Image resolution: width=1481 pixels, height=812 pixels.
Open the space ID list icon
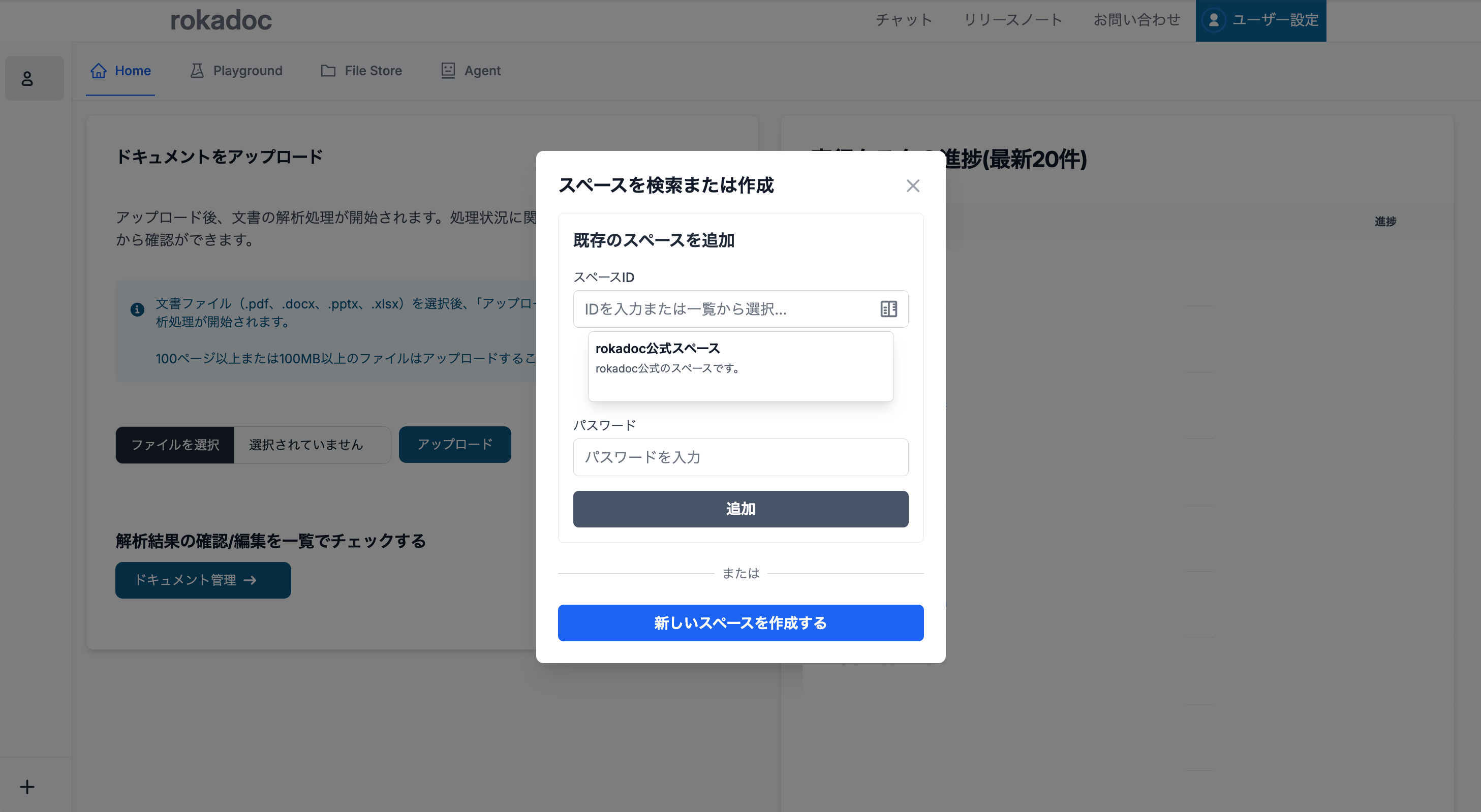coord(888,309)
